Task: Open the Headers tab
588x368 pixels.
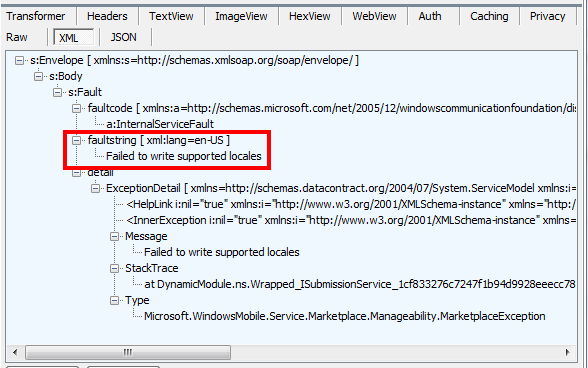Action: (x=107, y=16)
